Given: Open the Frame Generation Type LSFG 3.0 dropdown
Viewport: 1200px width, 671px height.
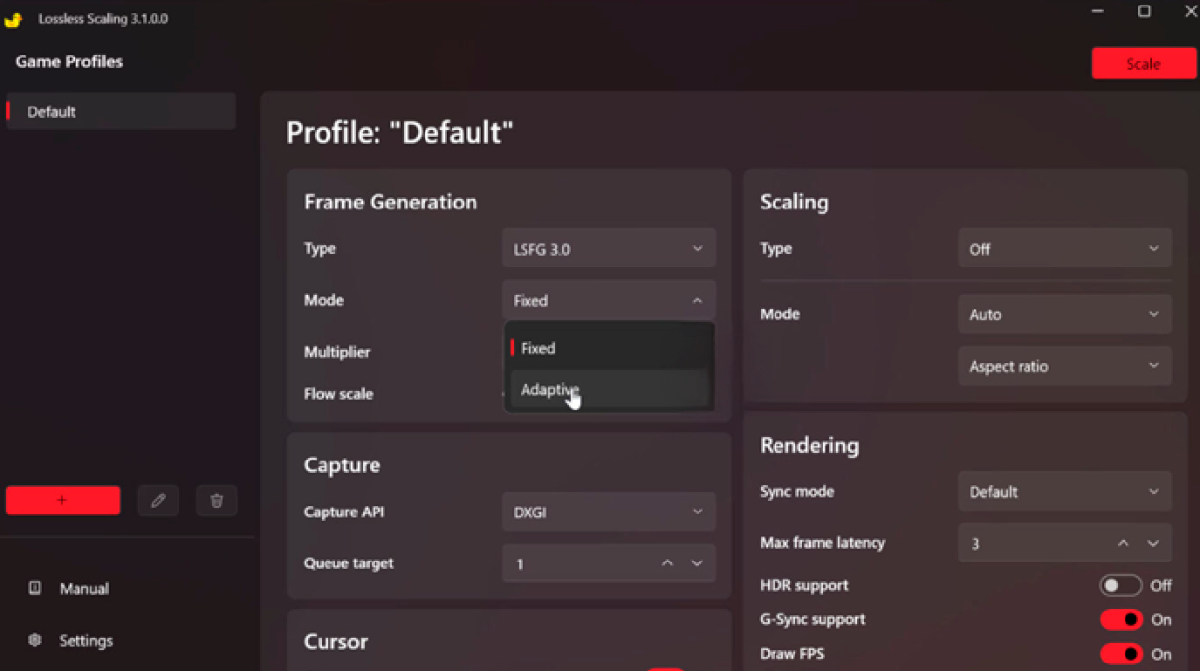Looking at the screenshot, I should 608,249.
